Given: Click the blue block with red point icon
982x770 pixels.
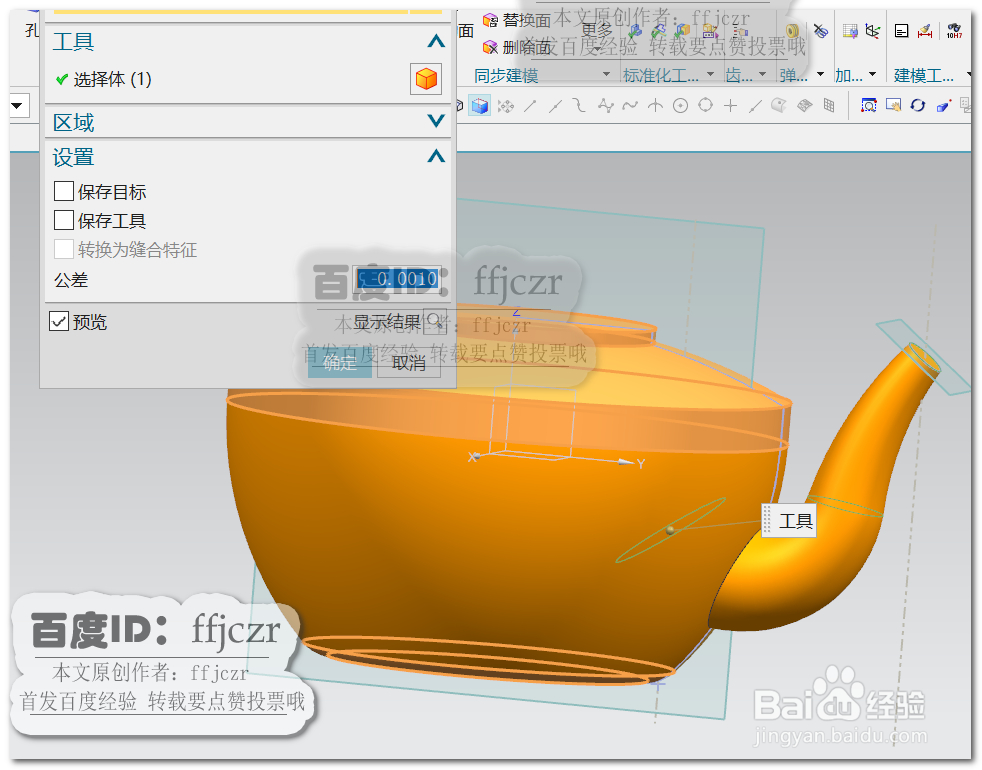Looking at the screenshot, I should click(x=943, y=105).
